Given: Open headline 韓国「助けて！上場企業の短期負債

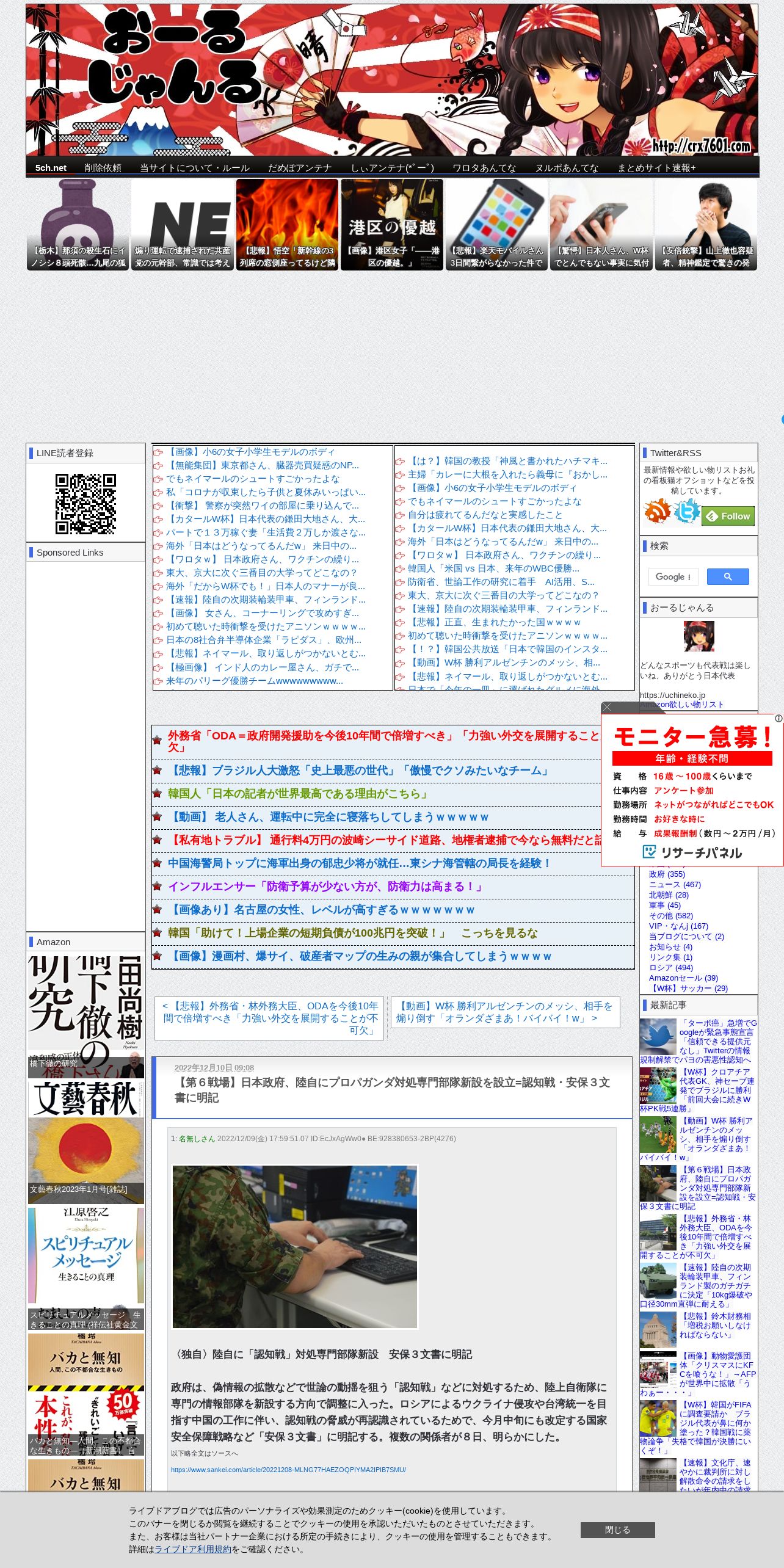Looking at the screenshot, I should [353, 933].
